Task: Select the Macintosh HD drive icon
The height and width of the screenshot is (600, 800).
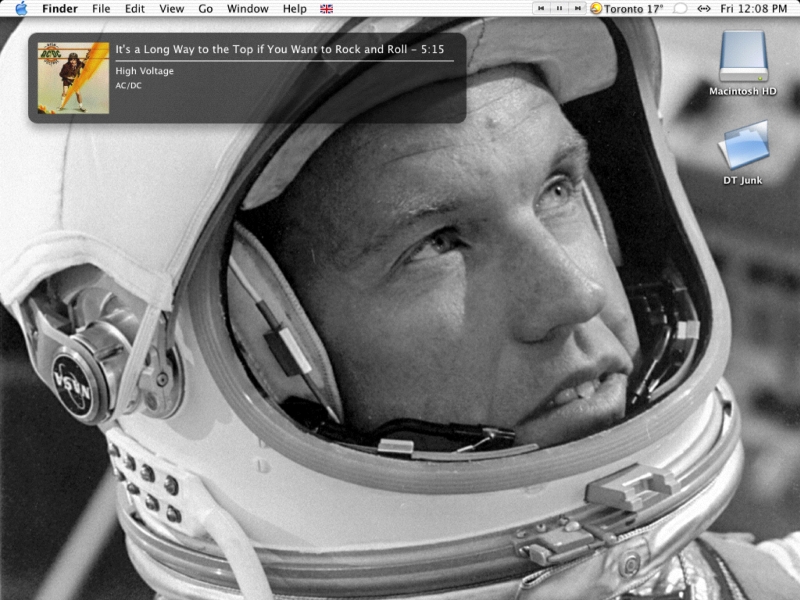Action: [743, 56]
